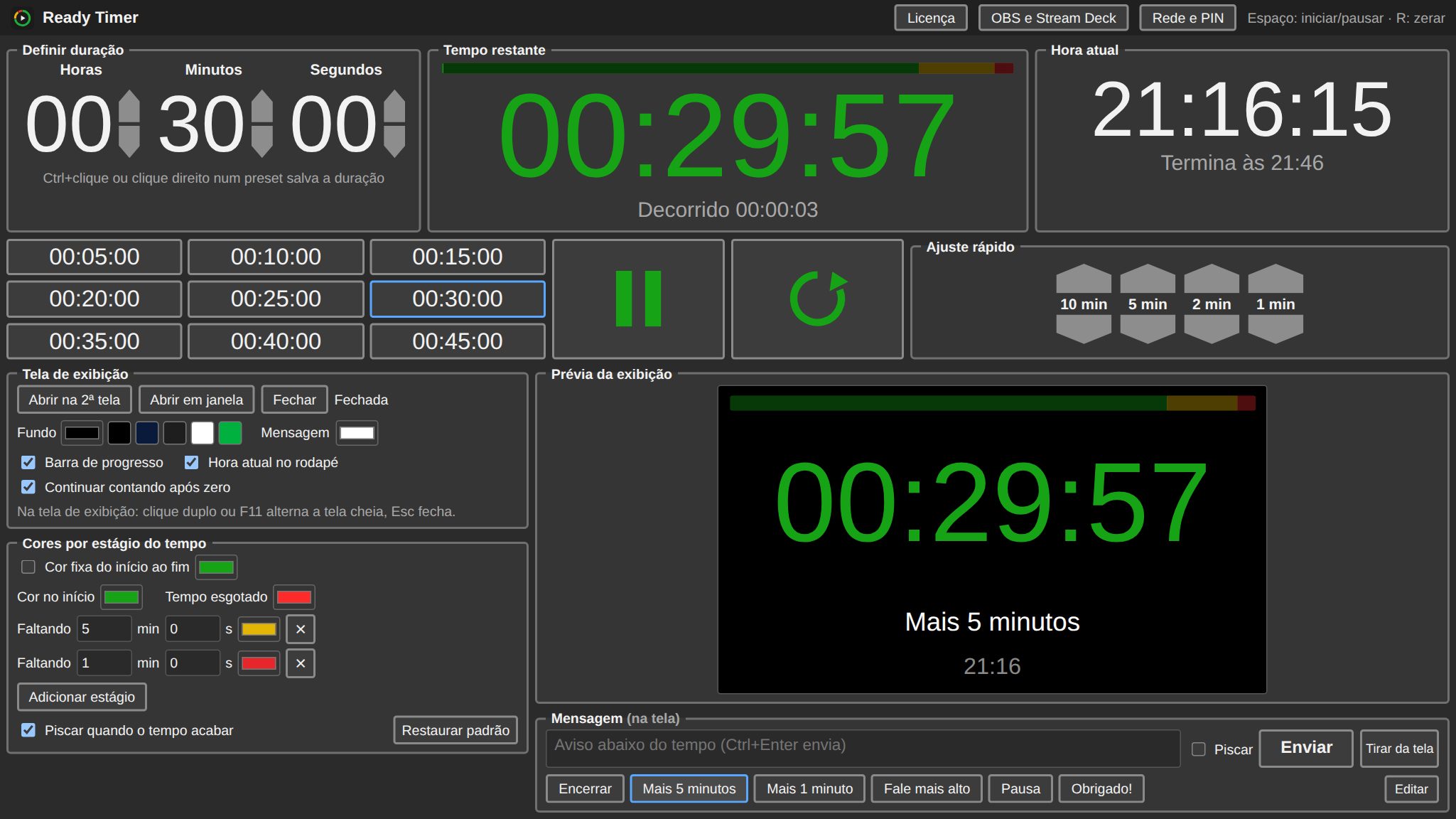Click Abrir em janela button
This screenshot has width=1456, height=819.
pos(196,400)
